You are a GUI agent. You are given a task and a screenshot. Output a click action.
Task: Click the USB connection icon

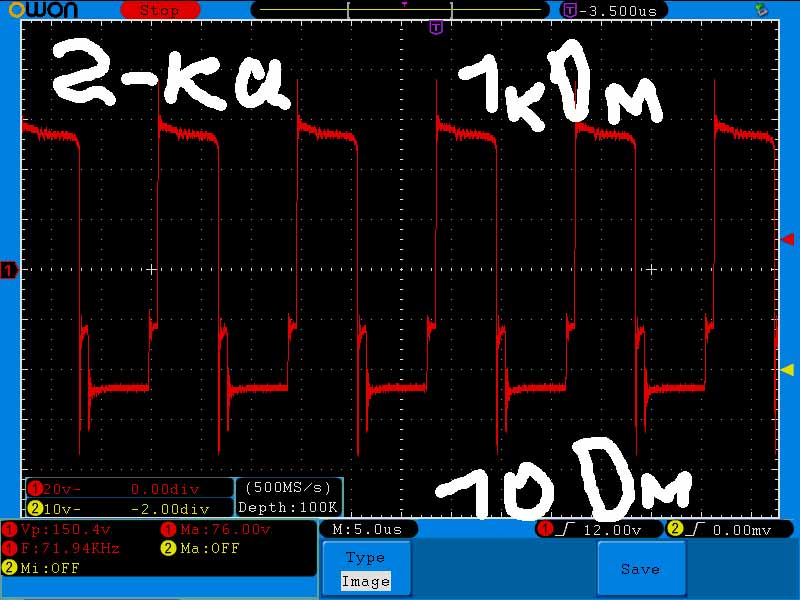coord(761,9)
